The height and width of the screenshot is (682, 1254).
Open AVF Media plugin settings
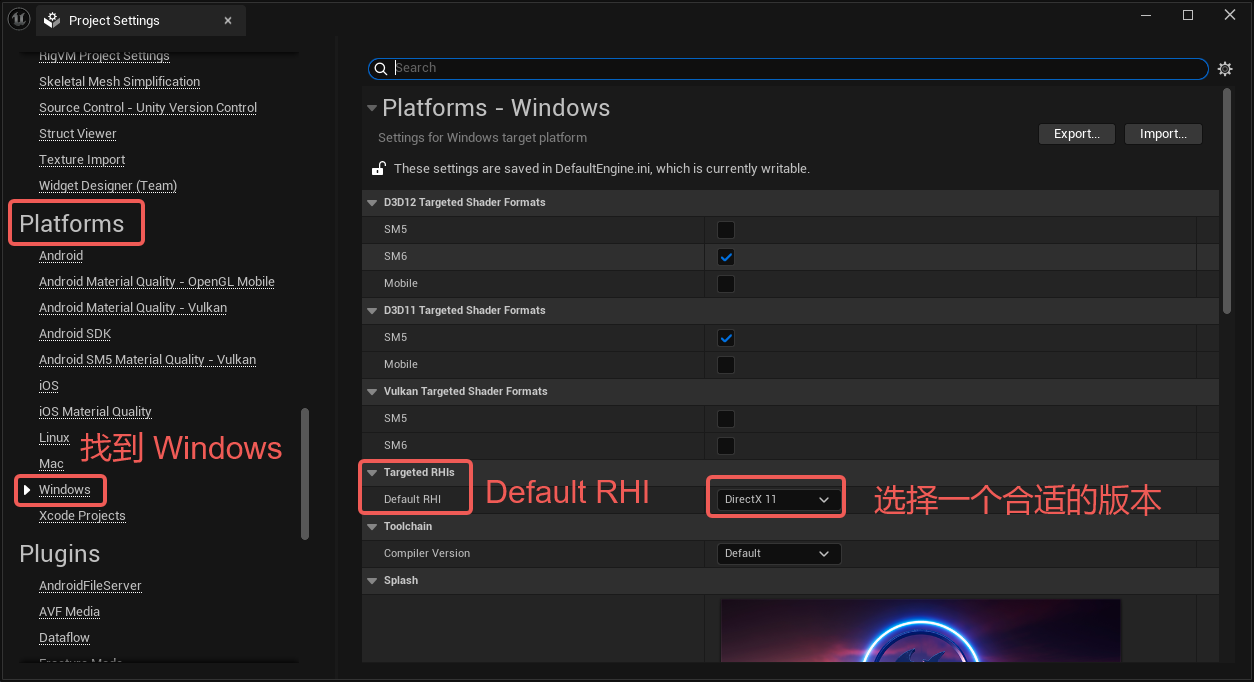pos(69,612)
